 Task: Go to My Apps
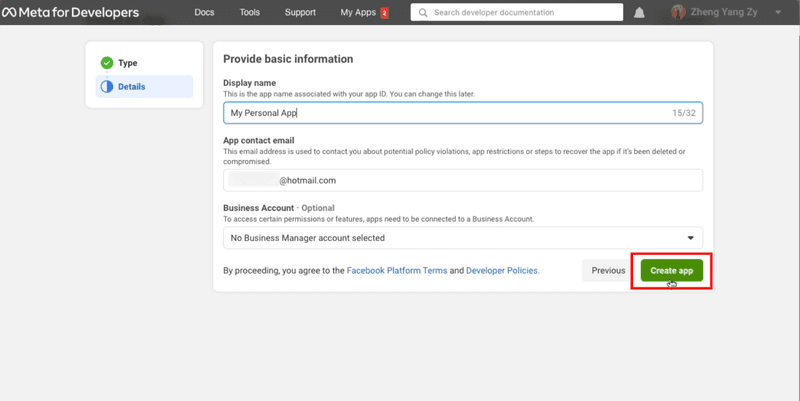point(358,13)
